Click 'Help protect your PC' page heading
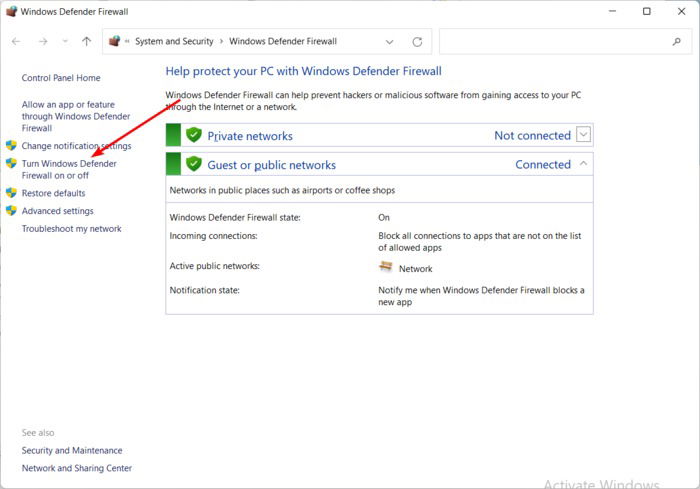Image resolution: width=700 pixels, height=489 pixels. 304,71
